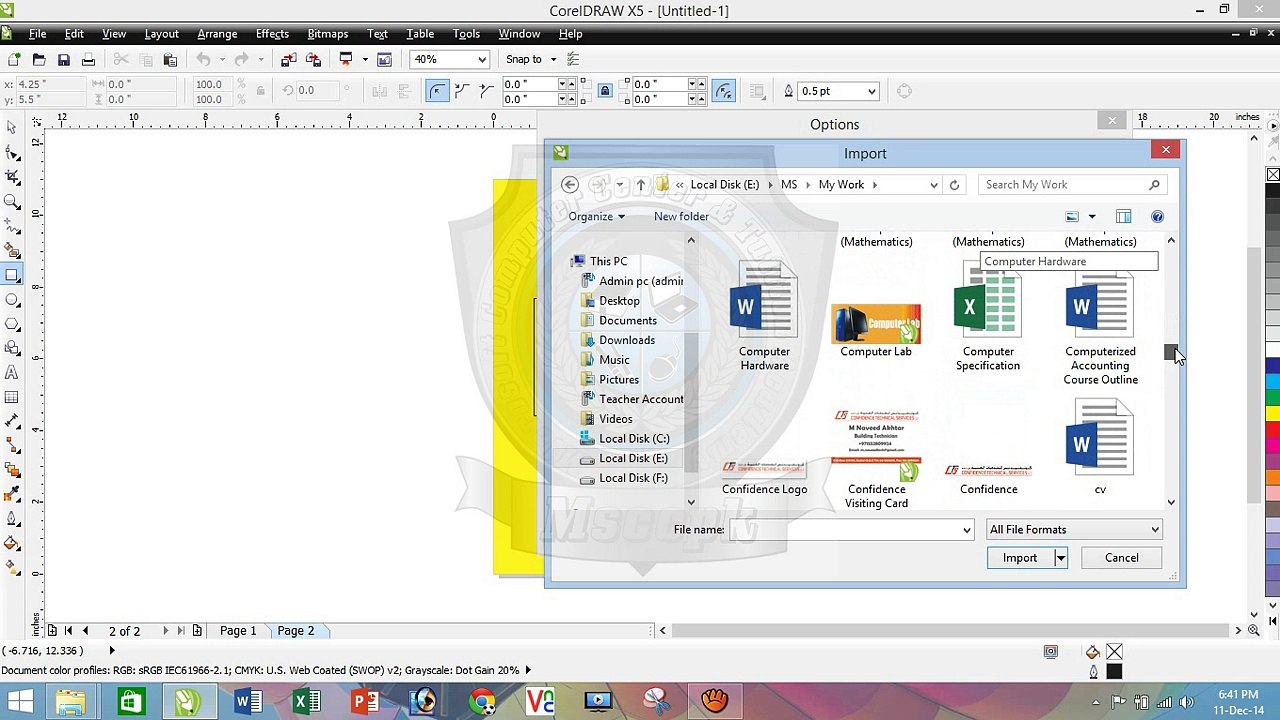Open the outline width 0.5 pt dropdown
The width and height of the screenshot is (1280, 720).
(x=872, y=91)
